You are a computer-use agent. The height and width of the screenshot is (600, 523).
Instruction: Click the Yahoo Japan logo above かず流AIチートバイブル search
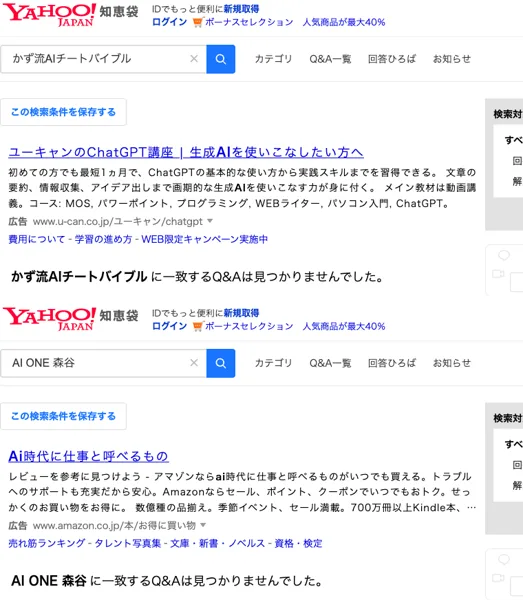(x=50, y=15)
